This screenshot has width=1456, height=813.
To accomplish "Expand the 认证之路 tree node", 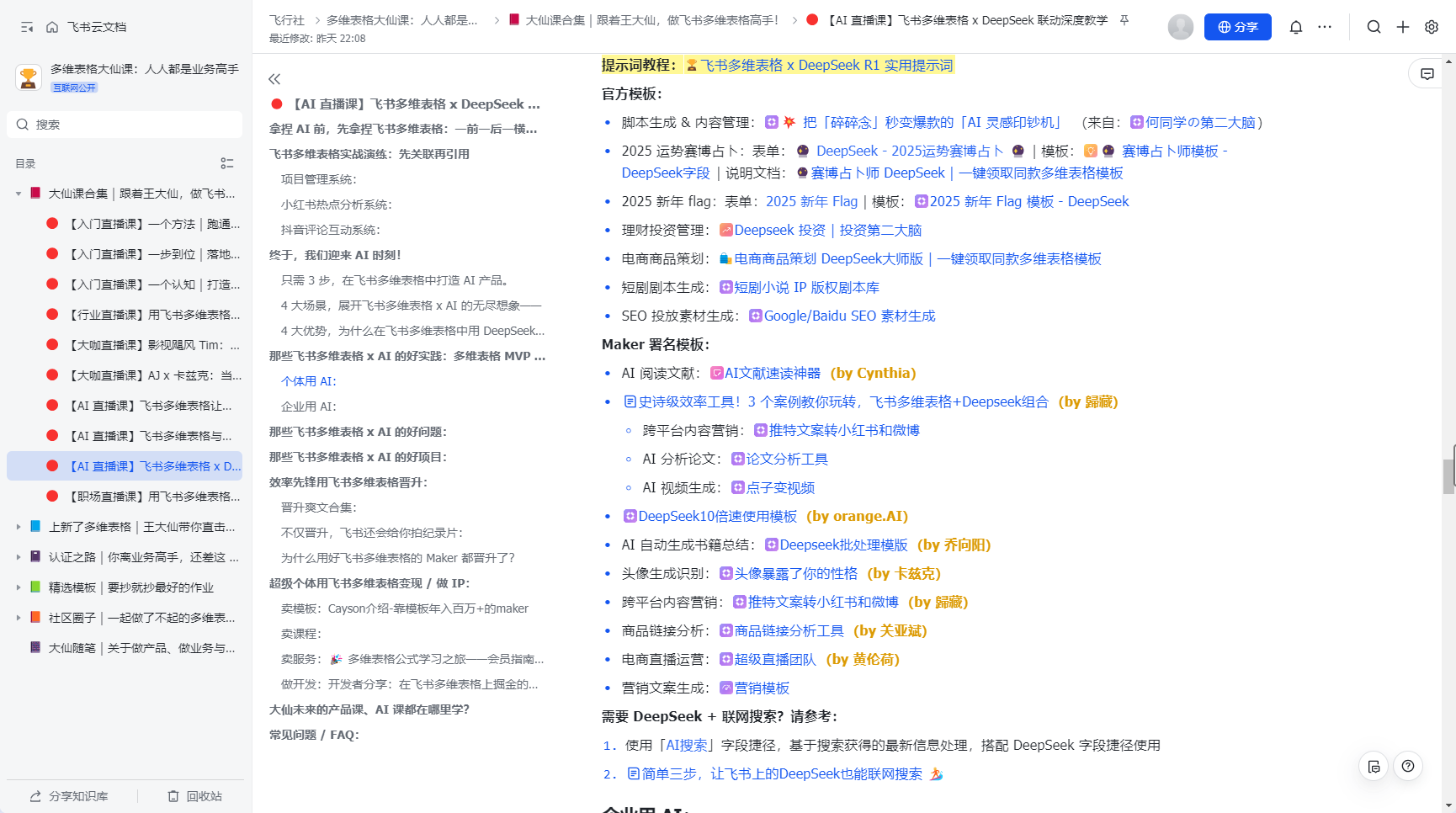I will [19, 557].
